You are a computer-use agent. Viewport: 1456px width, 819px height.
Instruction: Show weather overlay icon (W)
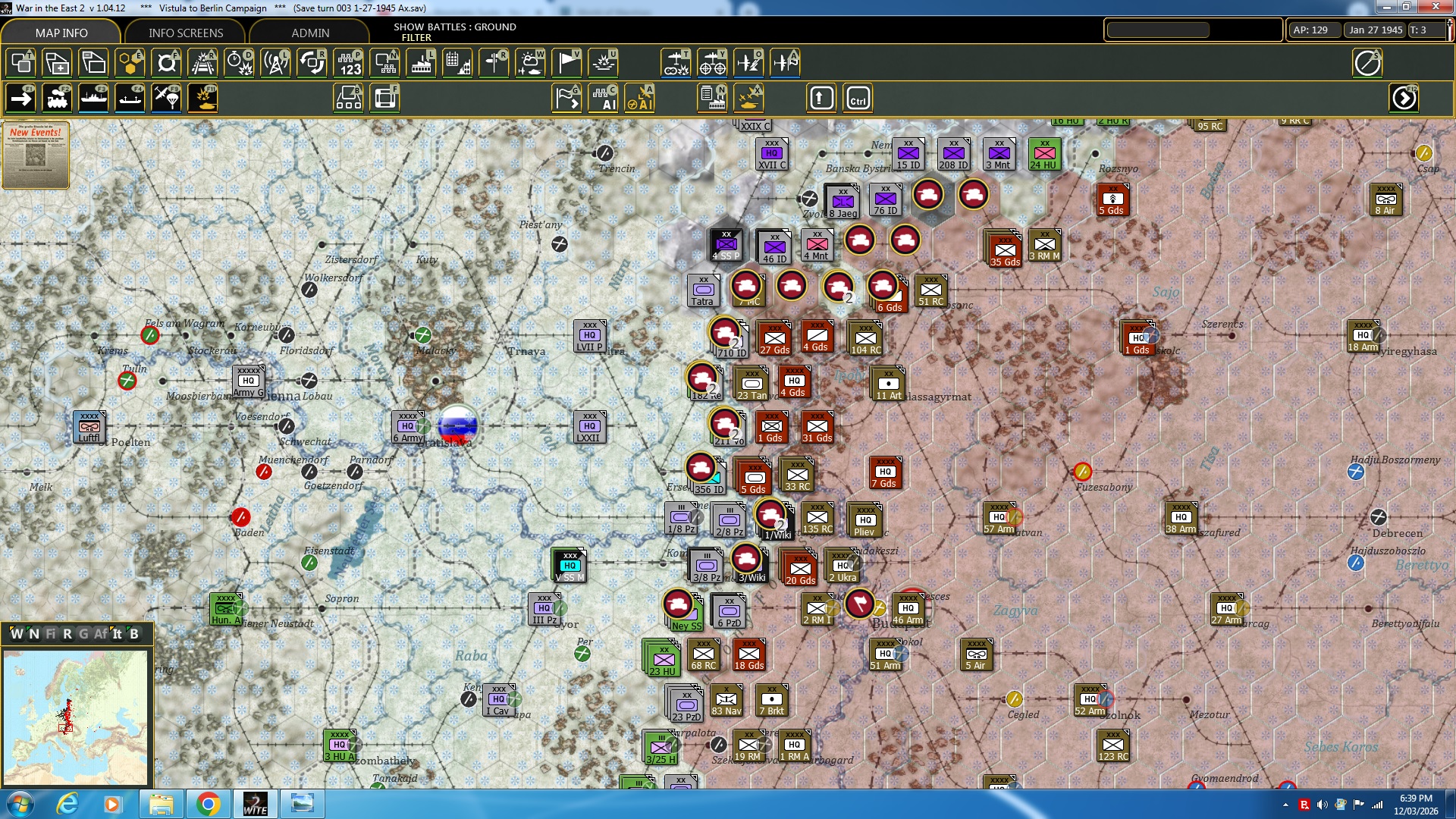pyautogui.click(x=531, y=63)
